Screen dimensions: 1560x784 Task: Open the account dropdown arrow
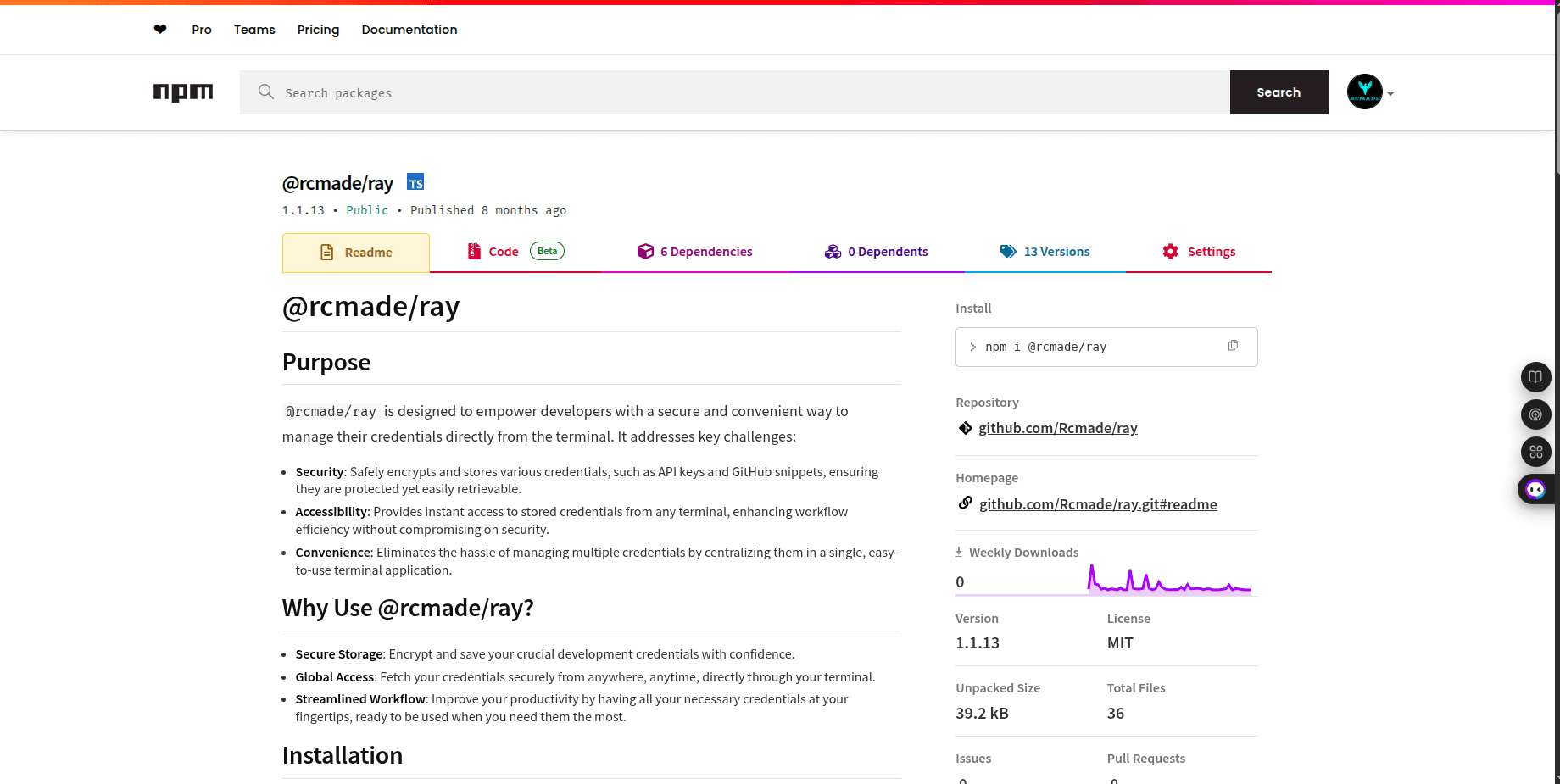[x=1391, y=92]
